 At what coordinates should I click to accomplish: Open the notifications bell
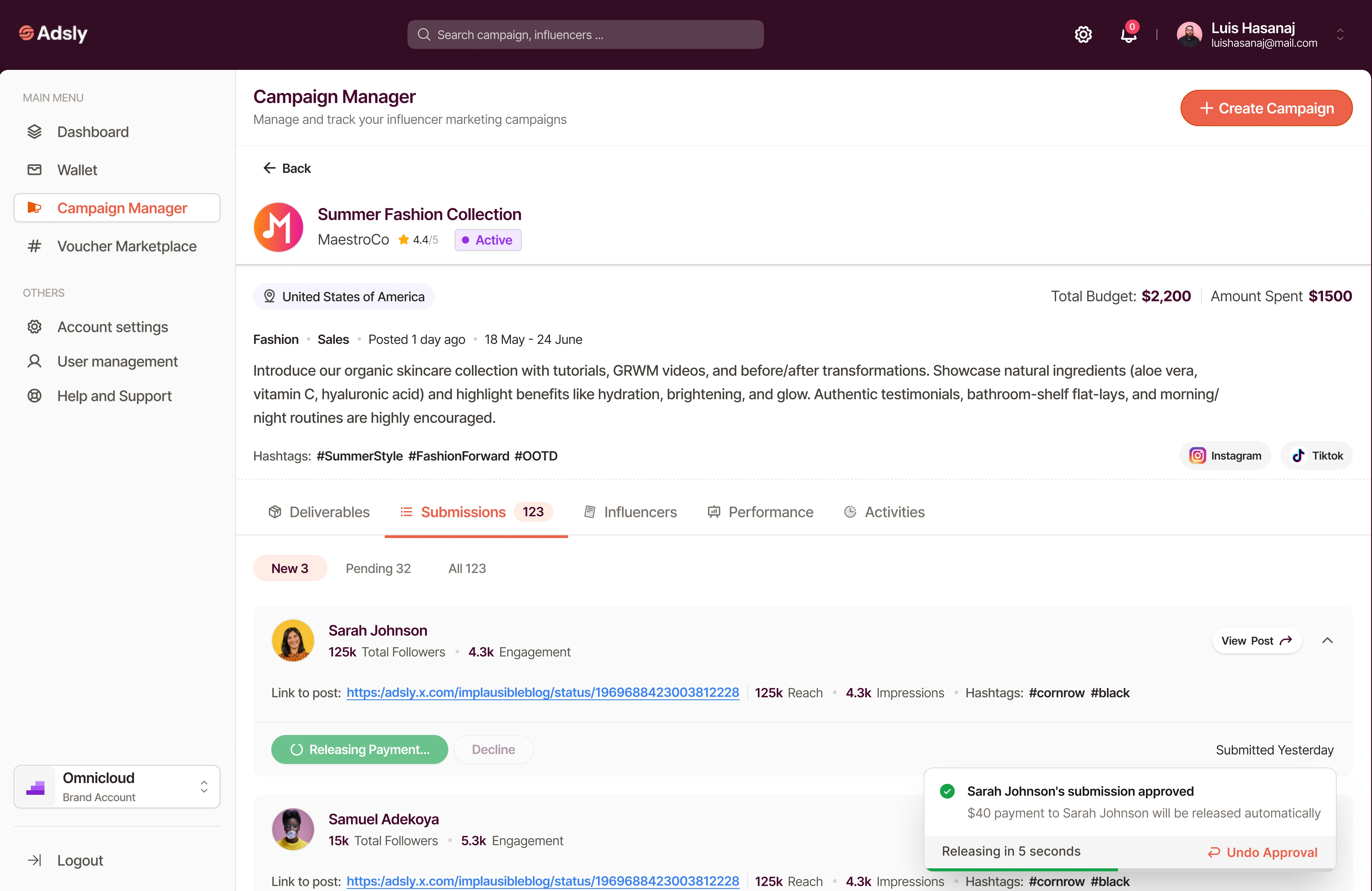pyautogui.click(x=1128, y=34)
